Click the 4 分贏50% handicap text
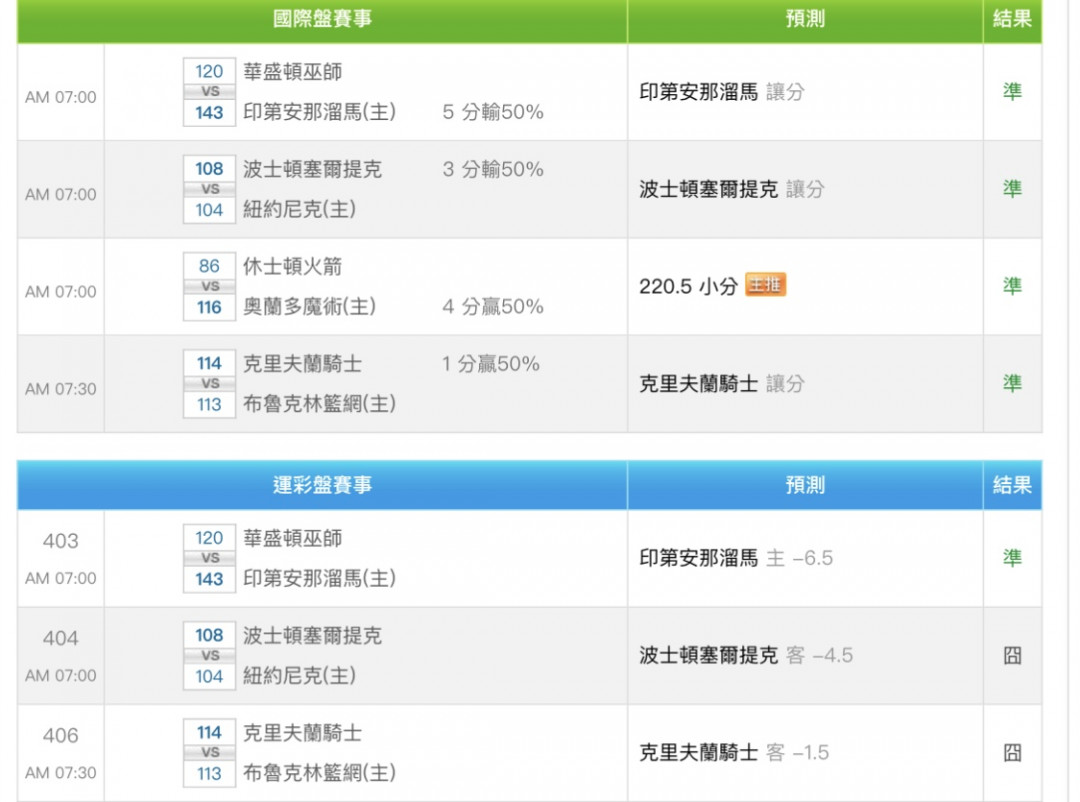This screenshot has width=1080, height=802. [x=493, y=307]
